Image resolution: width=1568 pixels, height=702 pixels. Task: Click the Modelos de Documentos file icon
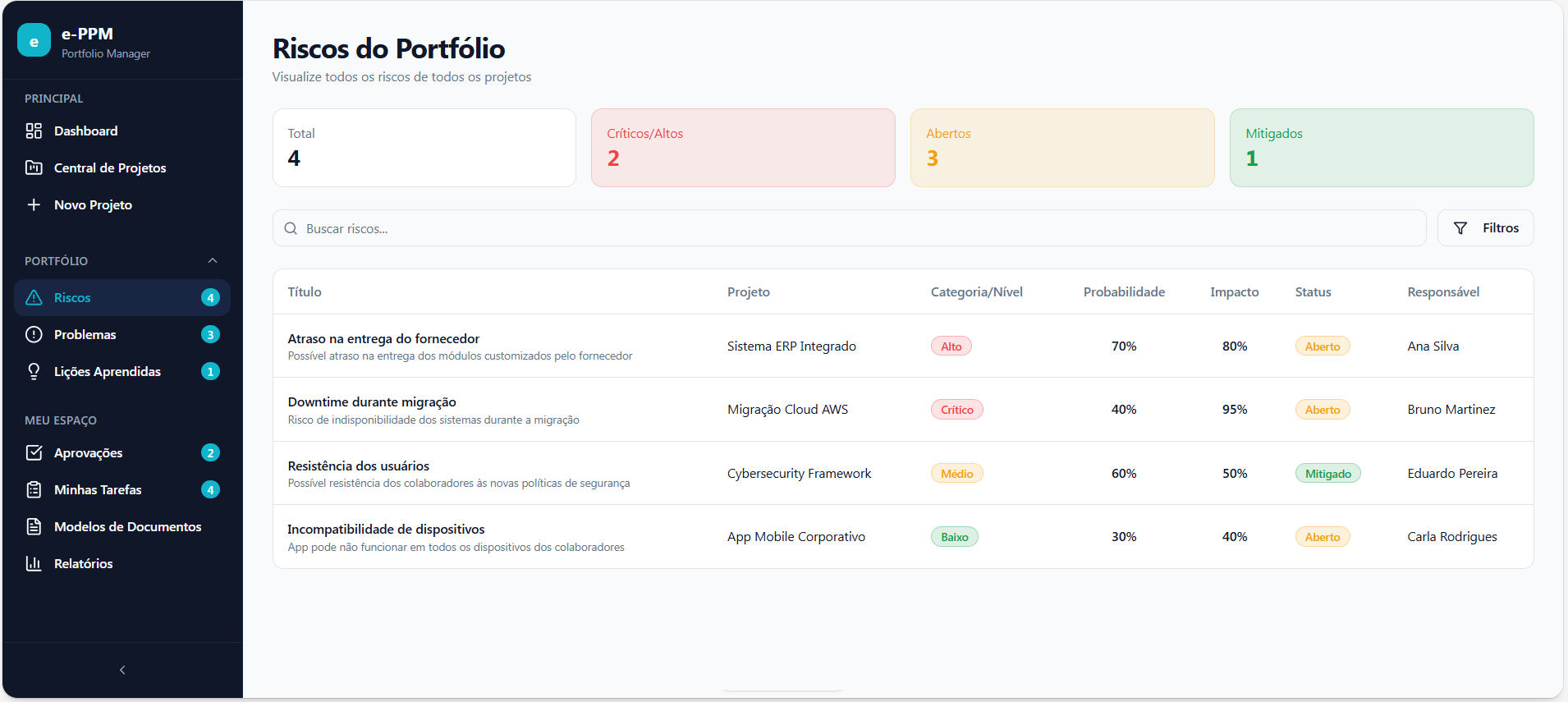pyautogui.click(x=34, y=526)
